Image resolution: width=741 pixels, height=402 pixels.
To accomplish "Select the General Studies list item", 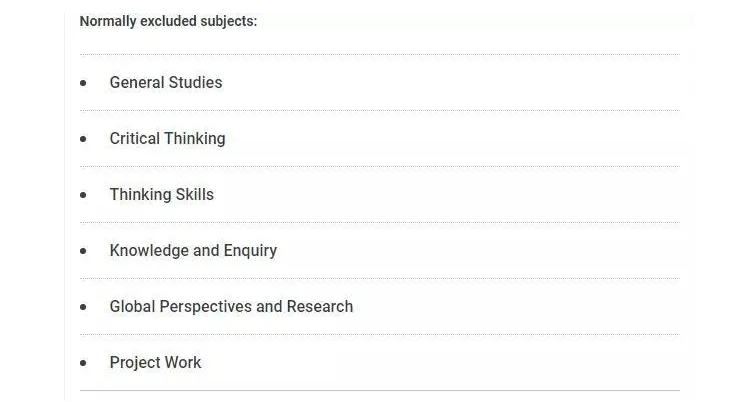I will pyautogui.click(x=166, y=83).
